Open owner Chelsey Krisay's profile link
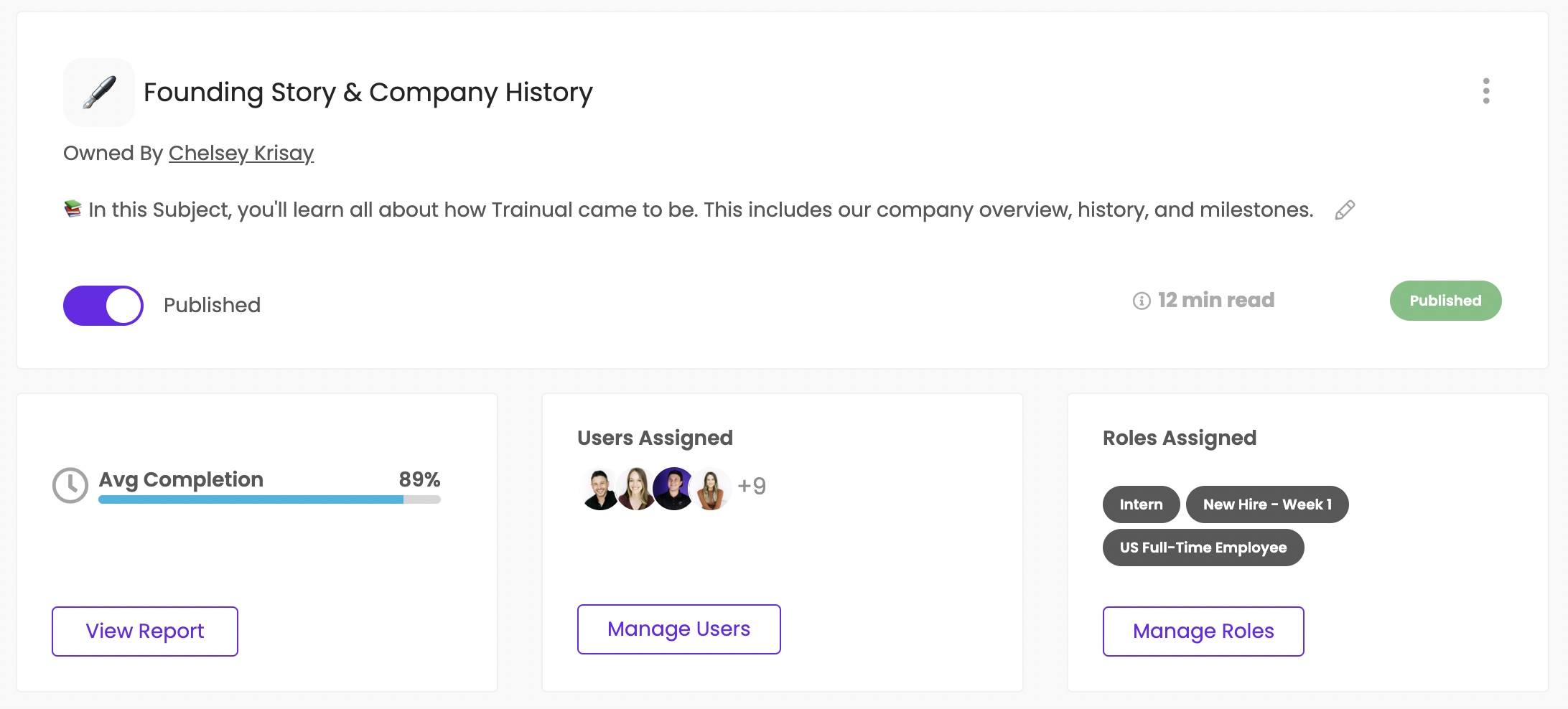 coord(241,153)
